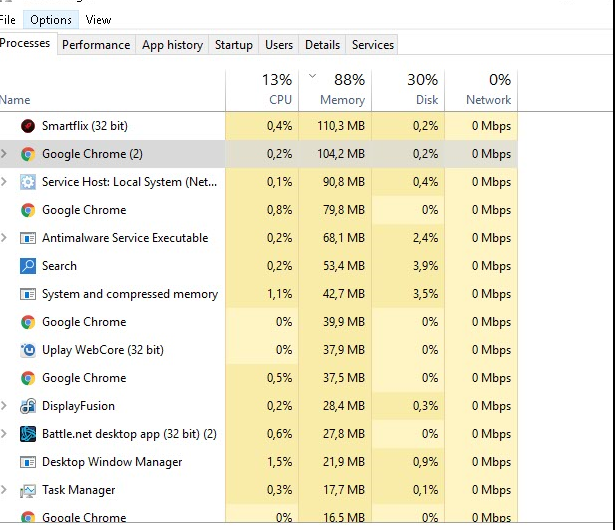Click the 2,4% disk value for Antimalware
Screen dimensions: 615x530
tap(425, 238)
